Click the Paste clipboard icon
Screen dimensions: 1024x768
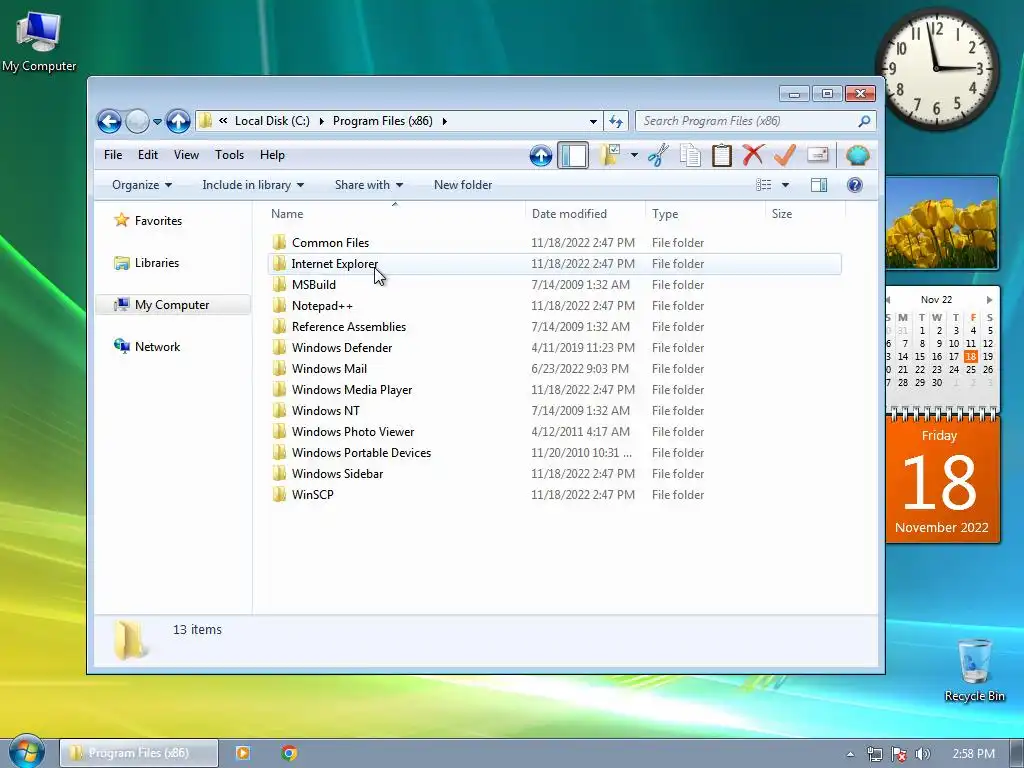click(722, 155)
